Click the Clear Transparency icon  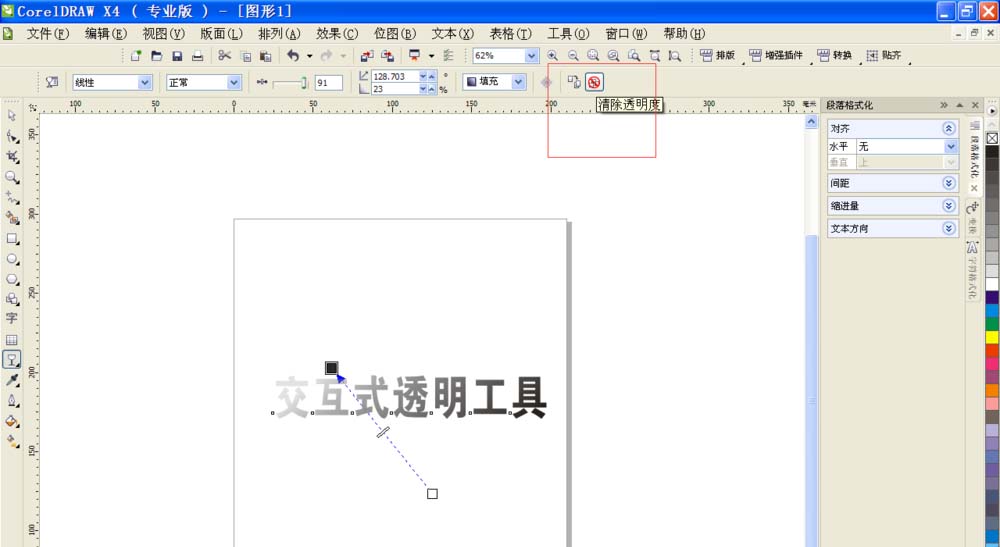tap(594, 82)
